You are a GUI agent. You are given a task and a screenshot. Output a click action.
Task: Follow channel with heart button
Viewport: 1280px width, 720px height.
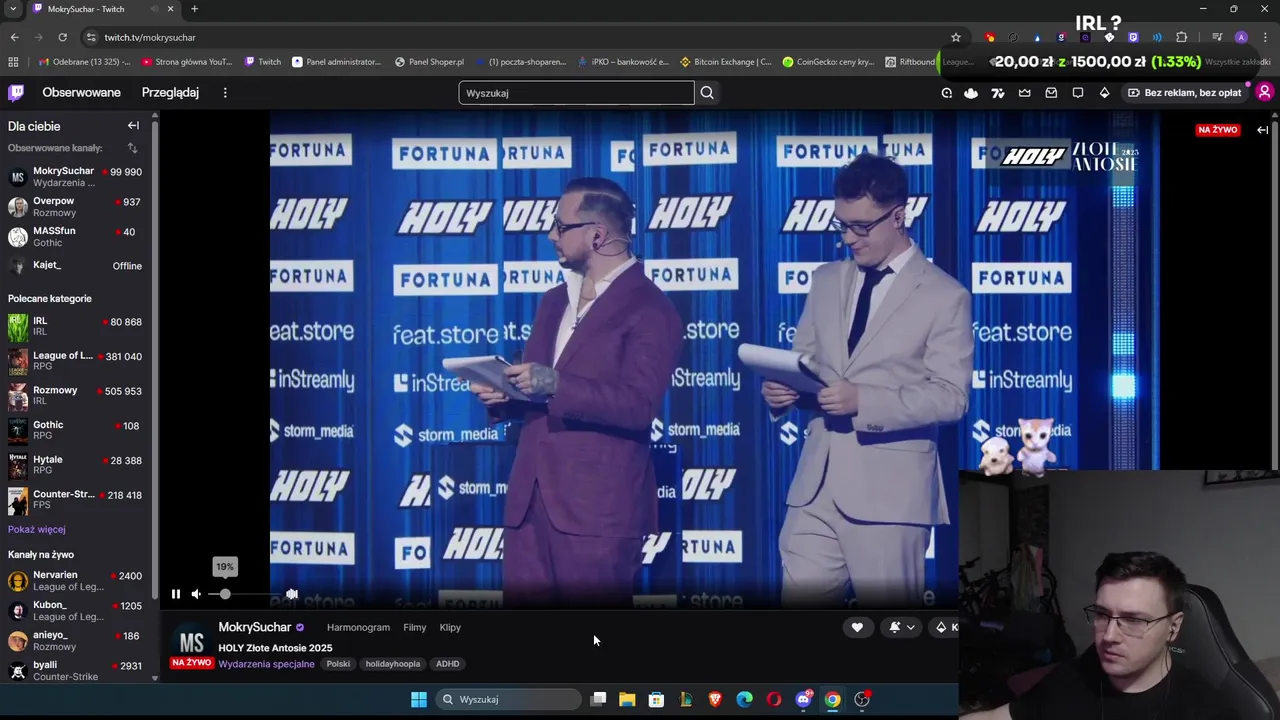pyautogui.click(x=857, y=627)
